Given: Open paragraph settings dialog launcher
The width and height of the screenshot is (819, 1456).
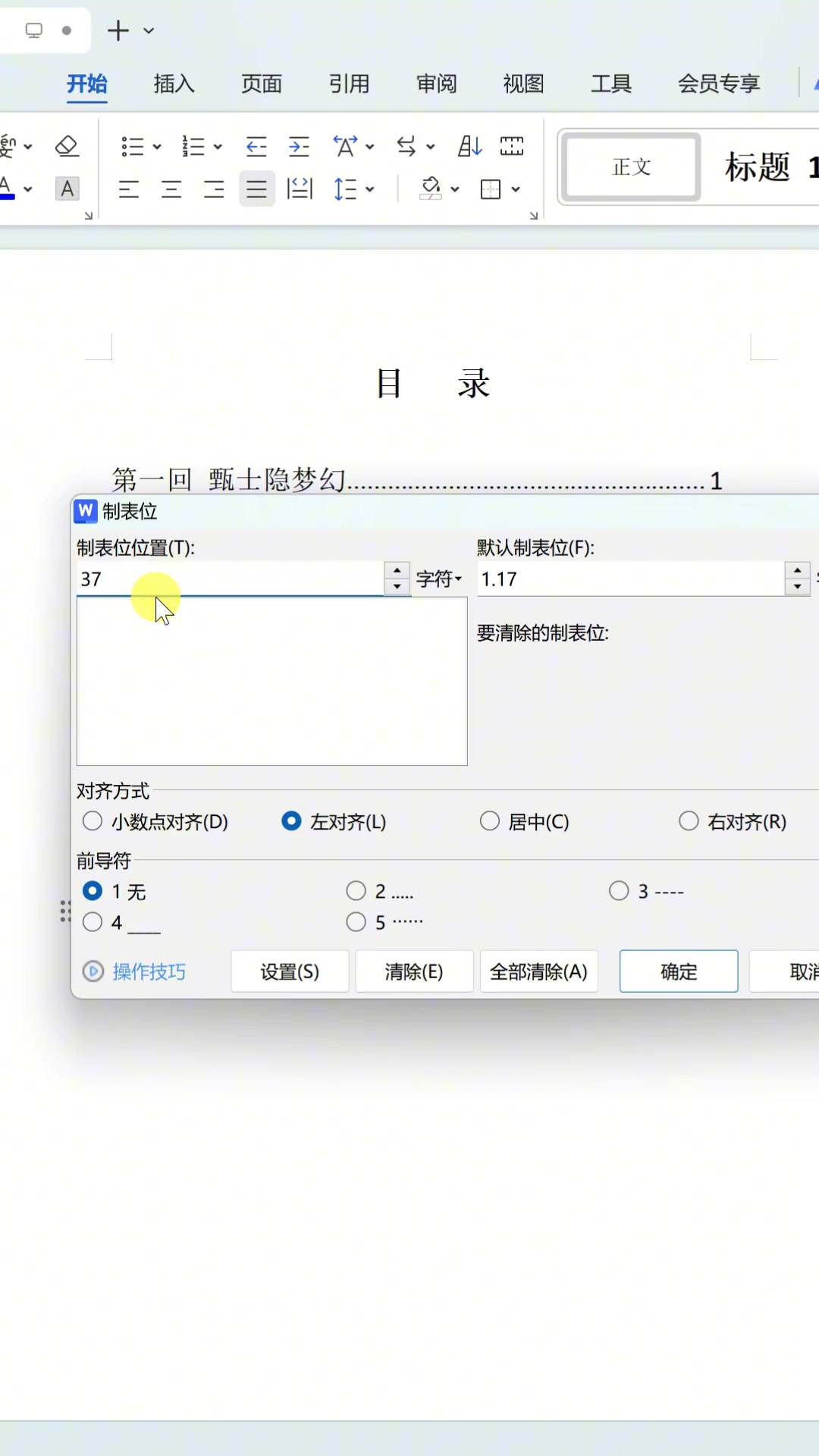Looking at the screenshot, I should [534, 216].
